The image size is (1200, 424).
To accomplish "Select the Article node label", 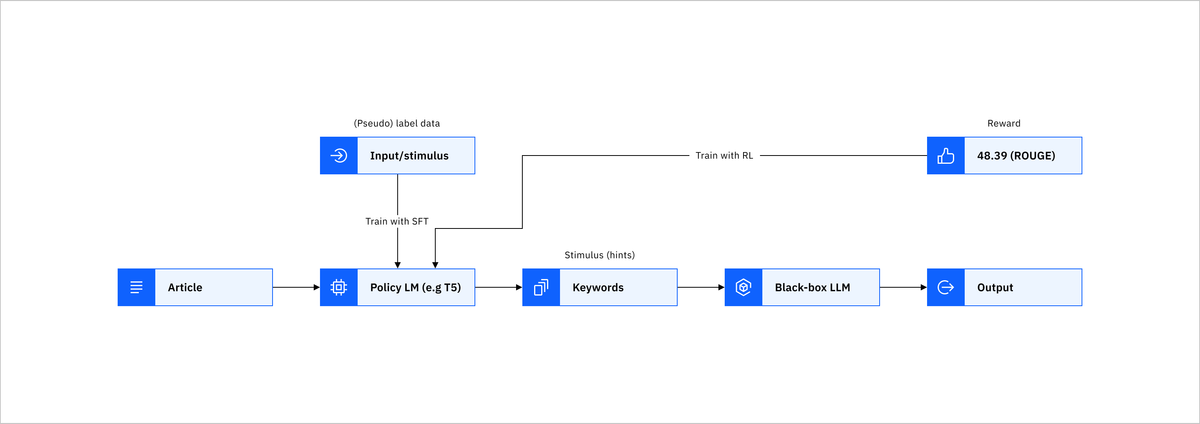I will point(185,287).
